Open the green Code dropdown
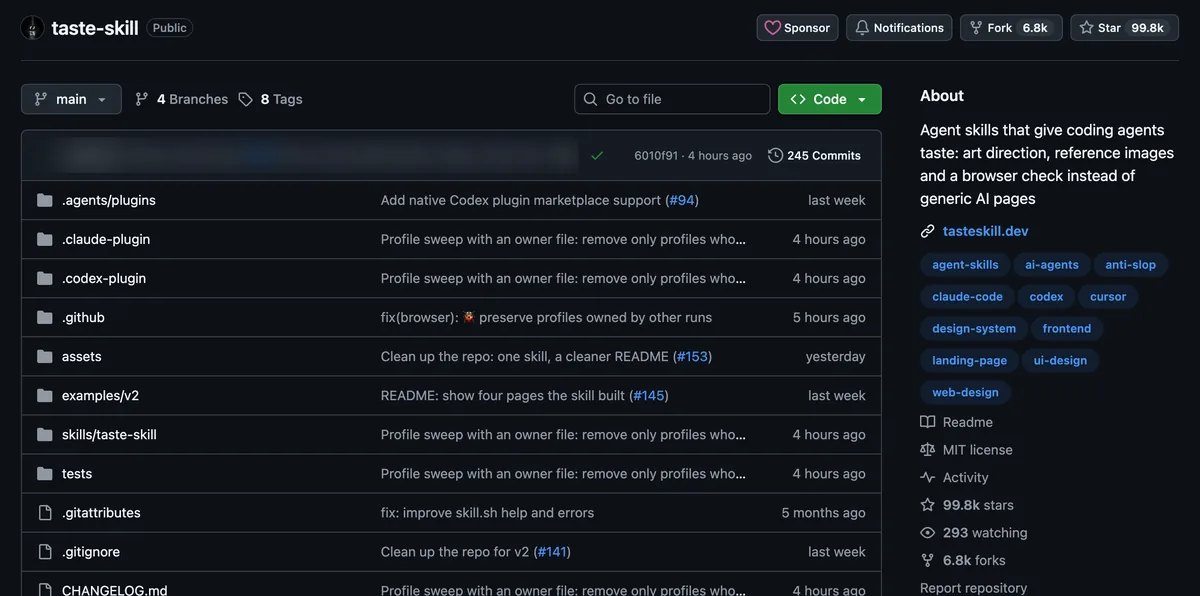This screenshot has height=596, width=1200. coord(830,99)
